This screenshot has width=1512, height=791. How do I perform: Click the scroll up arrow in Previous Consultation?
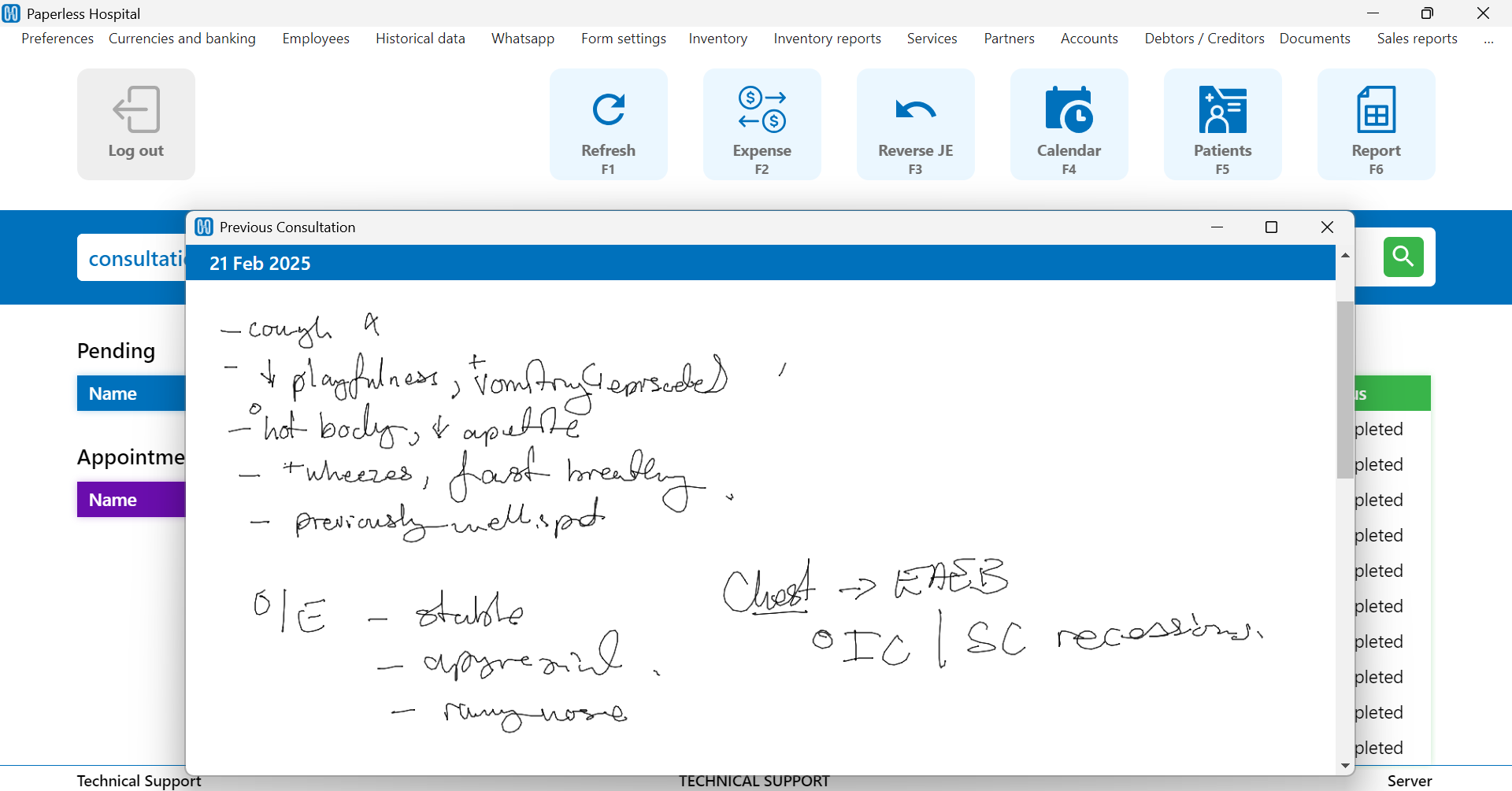(x=1345, y=255)
